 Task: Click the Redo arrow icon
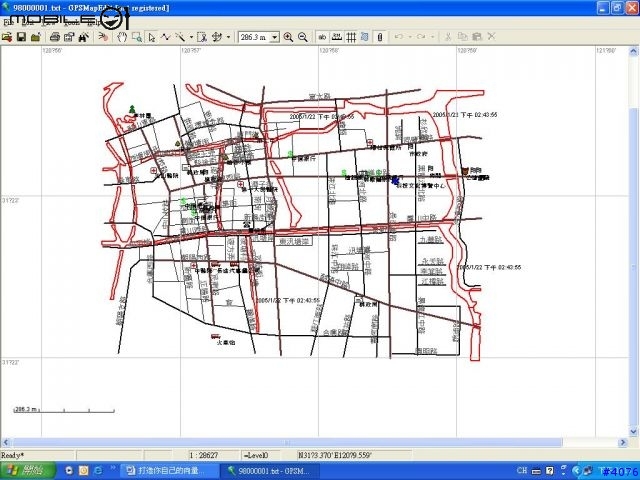click(x=421, y=37)
